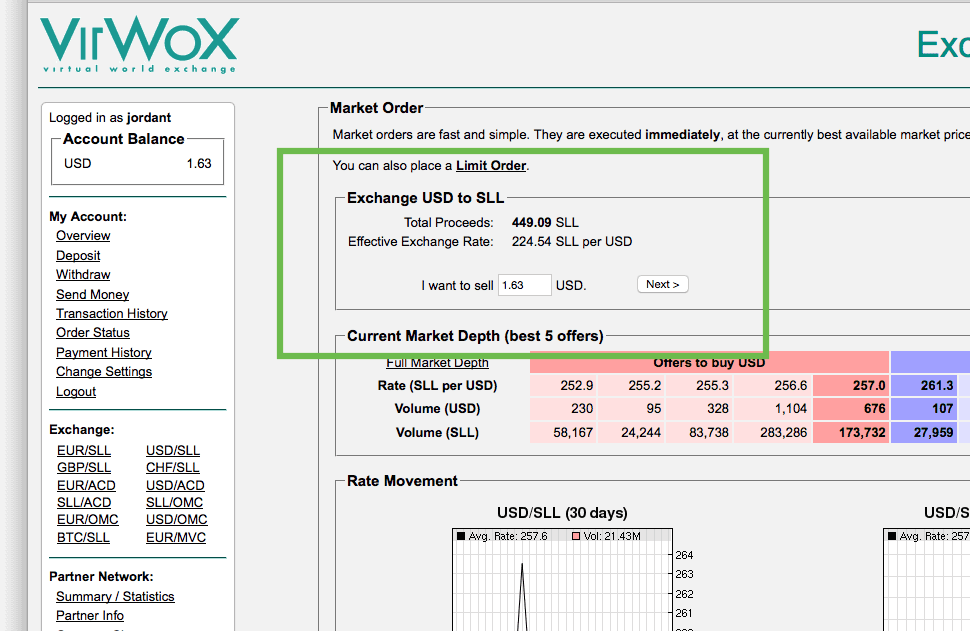Click the 252.9 rate cell
The width and height of the screenshot is (970, 631).
click(563, 385)
